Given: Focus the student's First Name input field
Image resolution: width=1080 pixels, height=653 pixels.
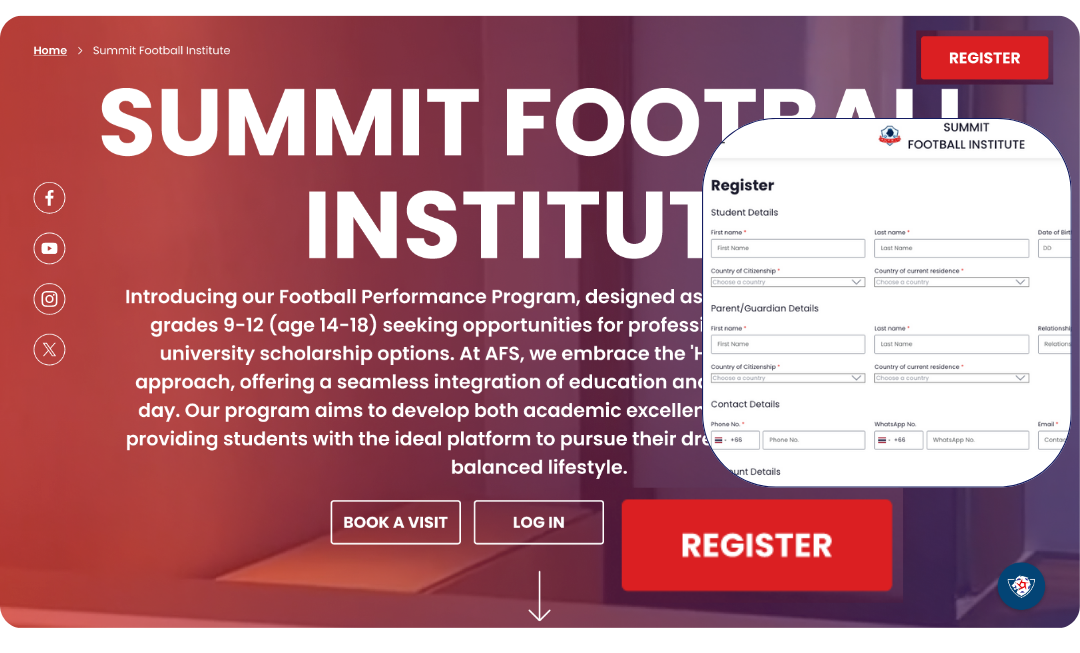Looking at the screenshot, I should click(x=788, y=248).
